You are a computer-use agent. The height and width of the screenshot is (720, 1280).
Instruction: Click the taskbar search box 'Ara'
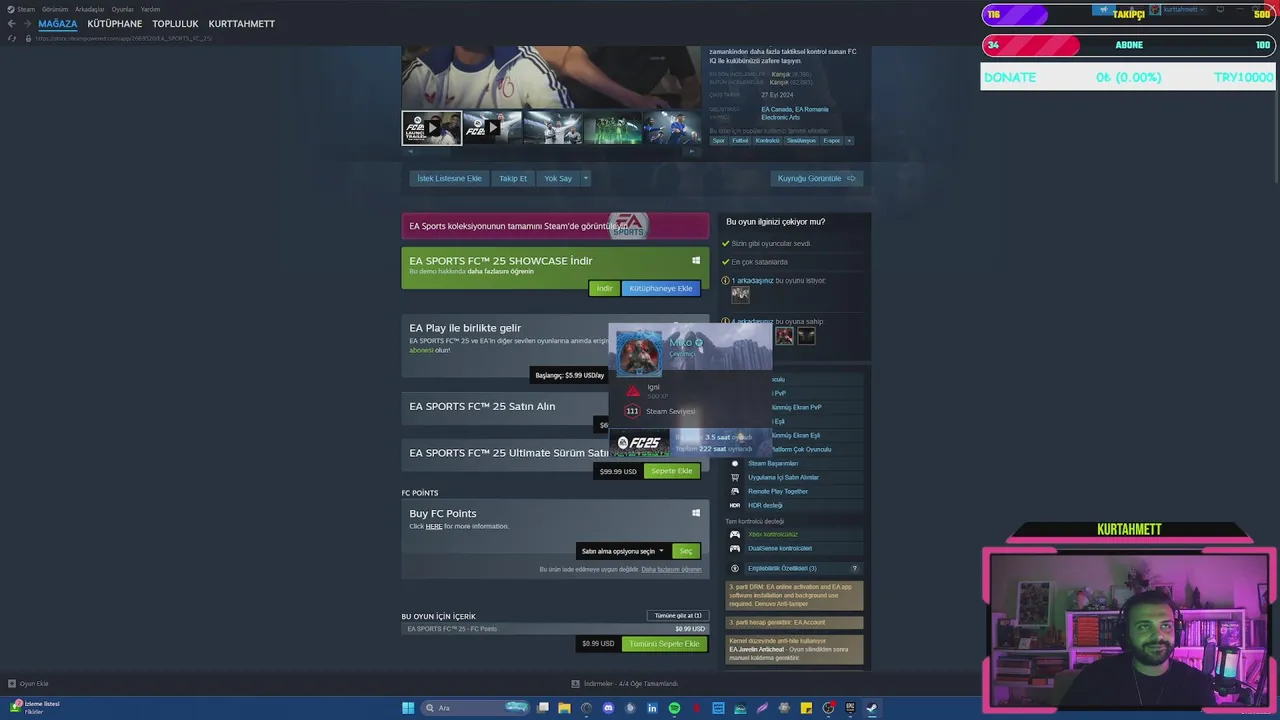coord(475,708)
